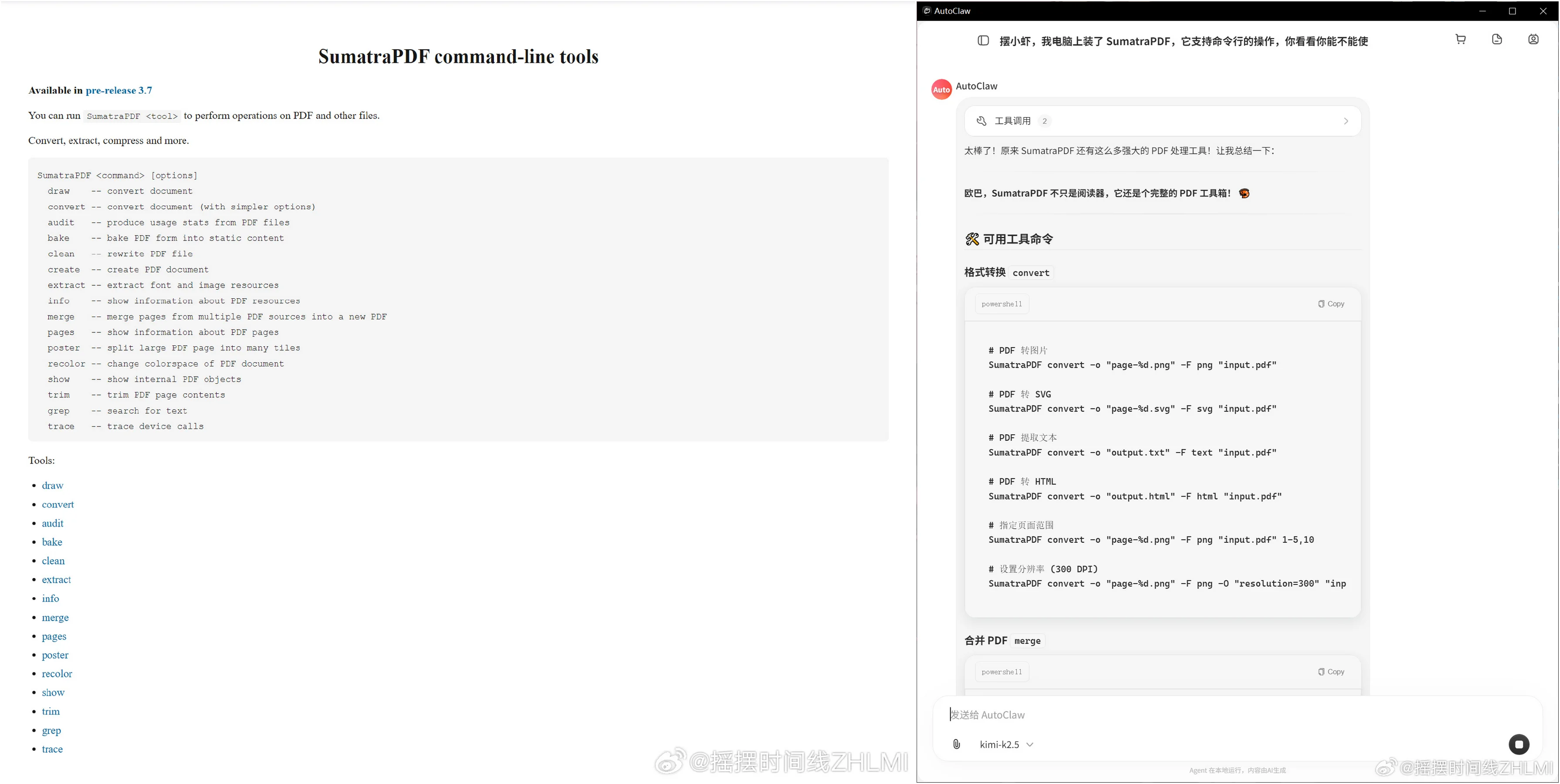The width and height of the screenshot is (1560, 784).
Task: Open the pre-release 3.7 link
Action: pos(118,90)
